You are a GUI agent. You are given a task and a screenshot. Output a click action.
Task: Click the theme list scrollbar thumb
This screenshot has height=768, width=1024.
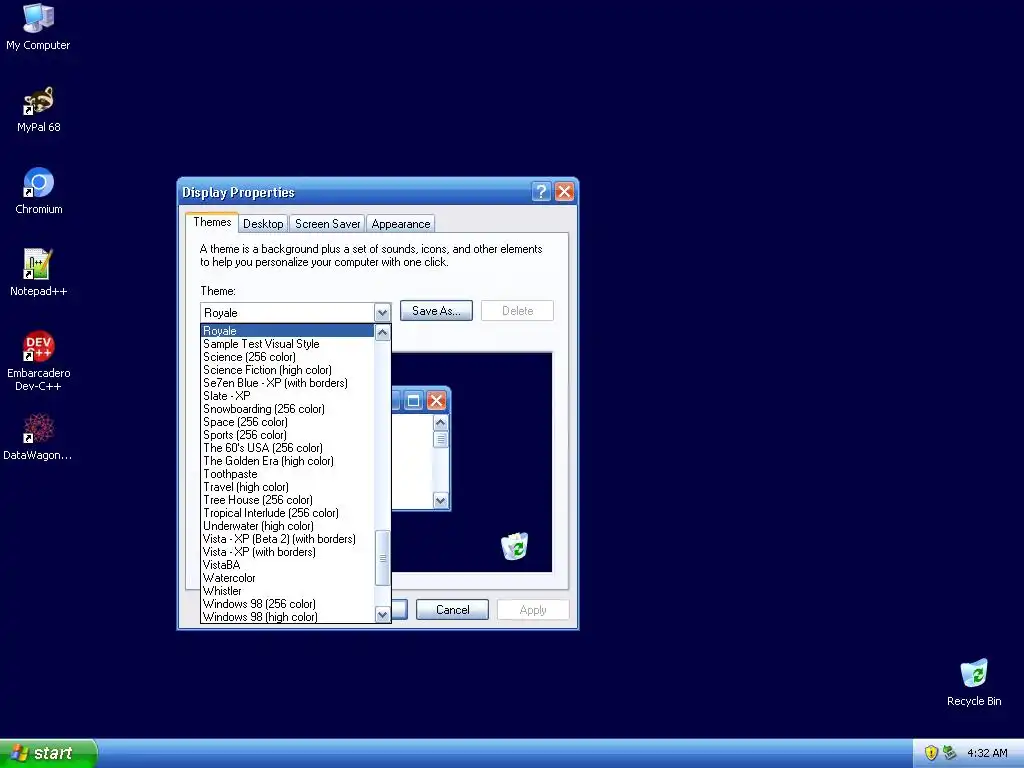pos(383,558)
